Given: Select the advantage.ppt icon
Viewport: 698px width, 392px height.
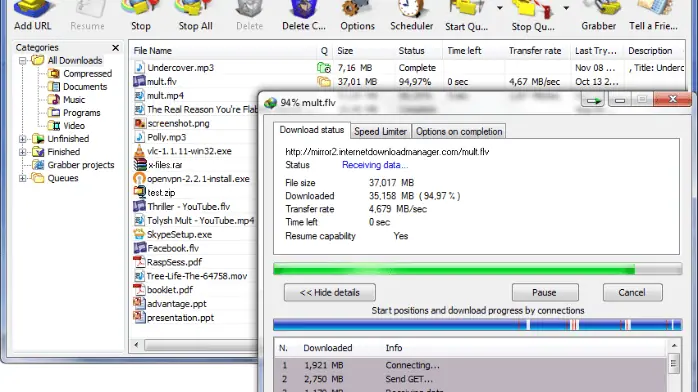Looking at the screenshot, I should tap(139, 304).
